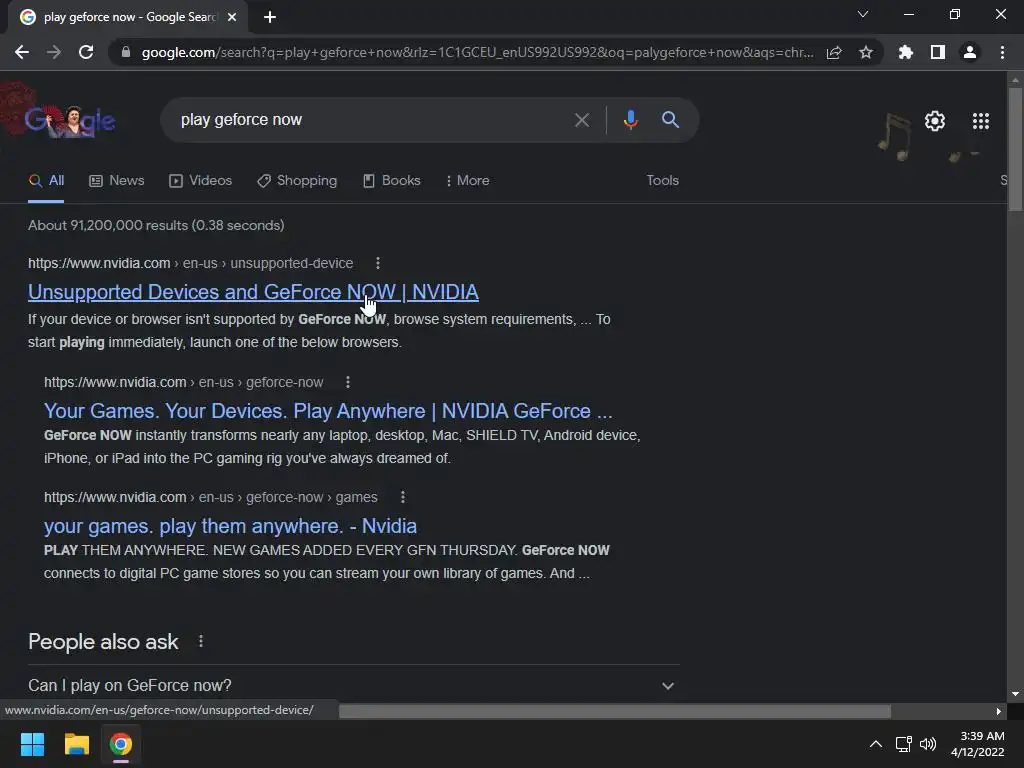The height and width of the screenshot is (768, 1024).
Task: Go back with the browser back arrow
Action: 22,52
